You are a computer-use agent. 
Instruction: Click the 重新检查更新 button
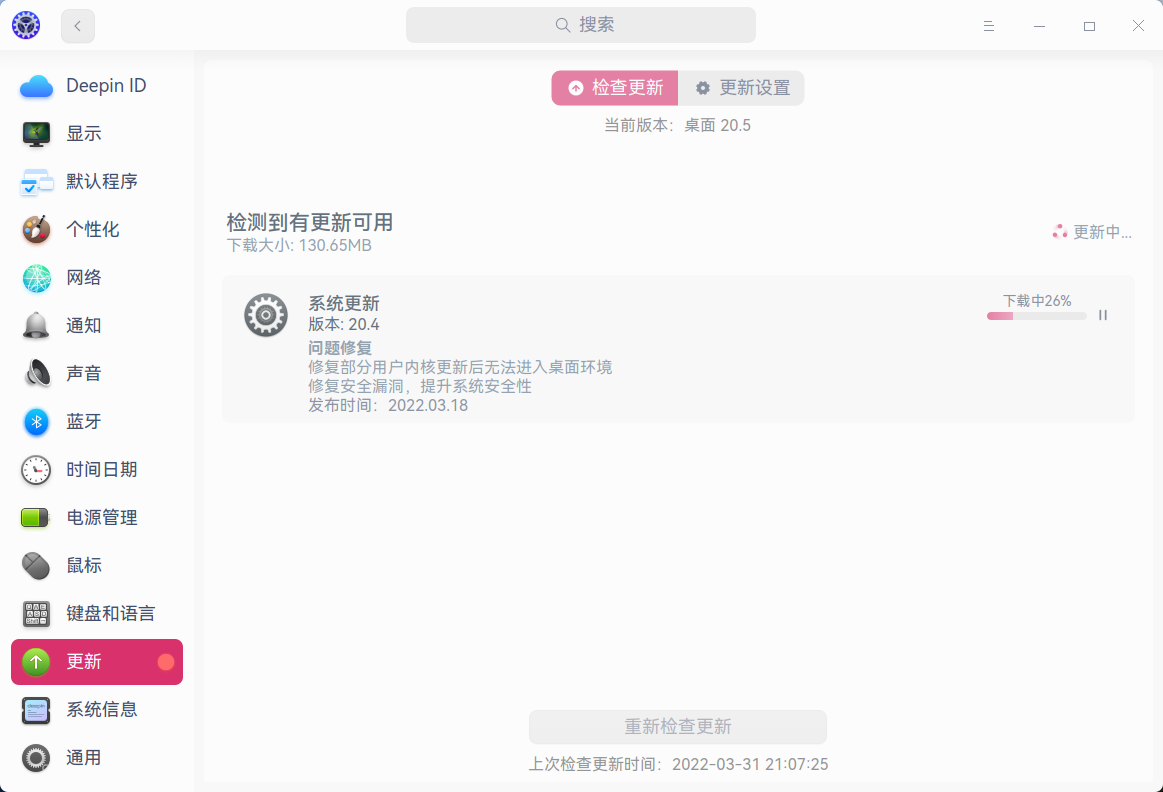[677, 727]
